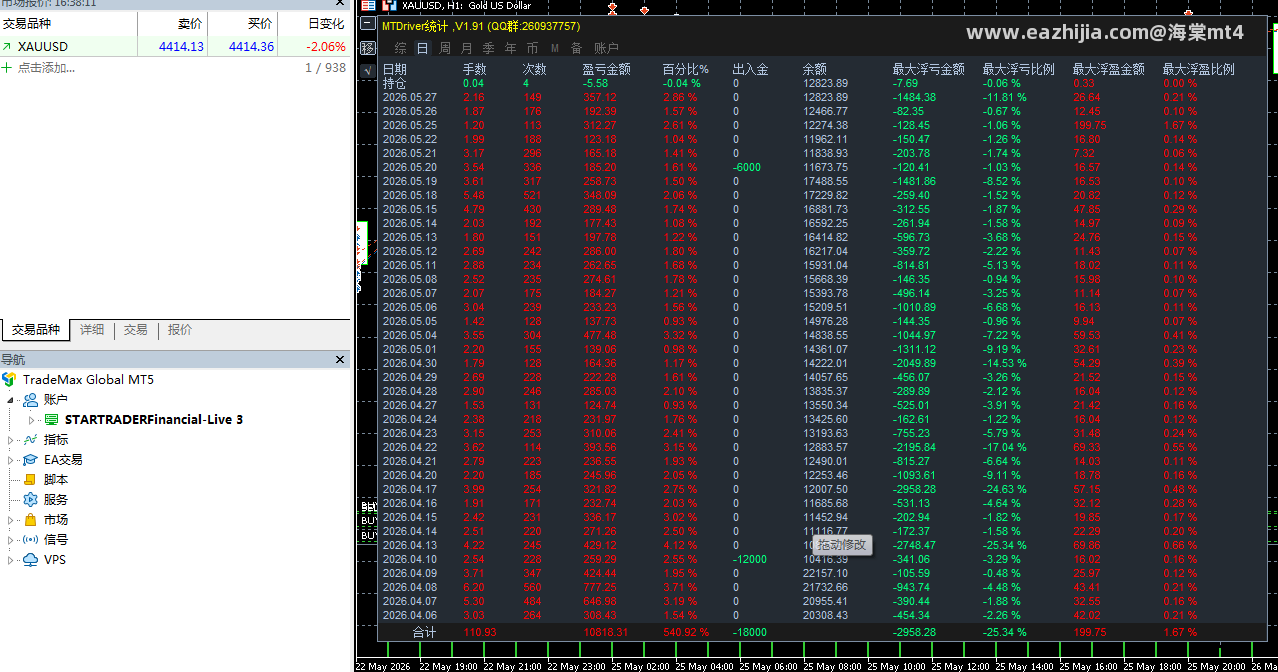Click the 市场 shopping bag icon

coord(30,519)
